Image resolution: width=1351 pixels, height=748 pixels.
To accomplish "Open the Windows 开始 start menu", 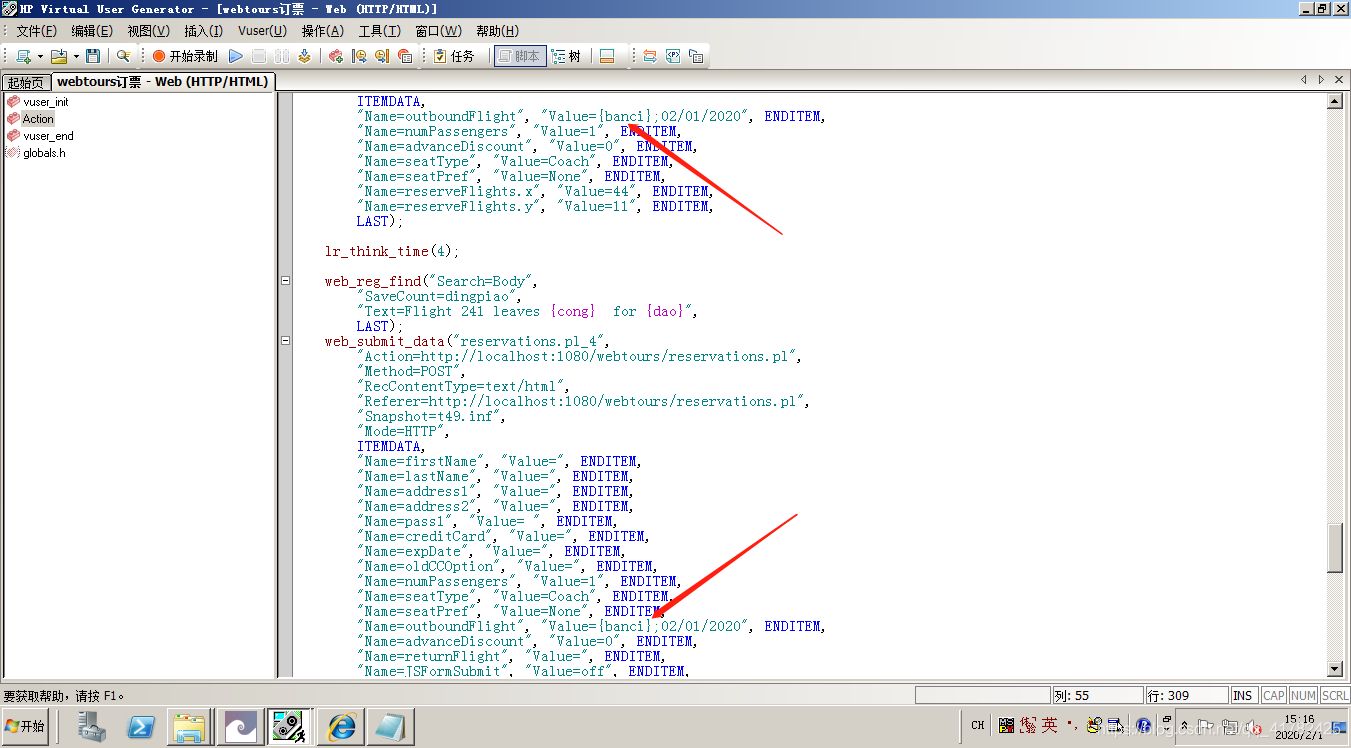I will (26, 726).
